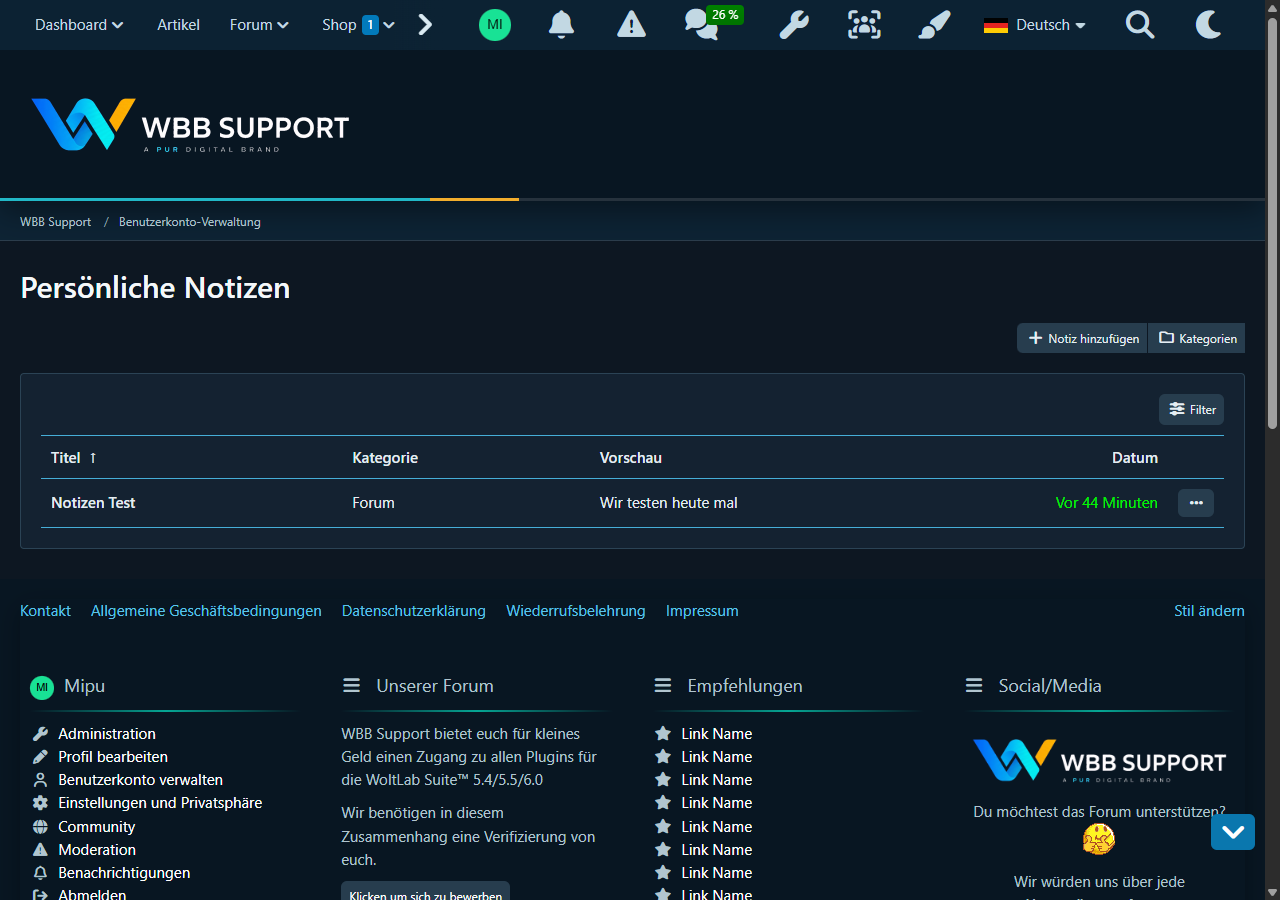Open Community in footer menu
The height and width of the screenshot is (900, 1280).
pyautogui.click(x=96, y=827)
